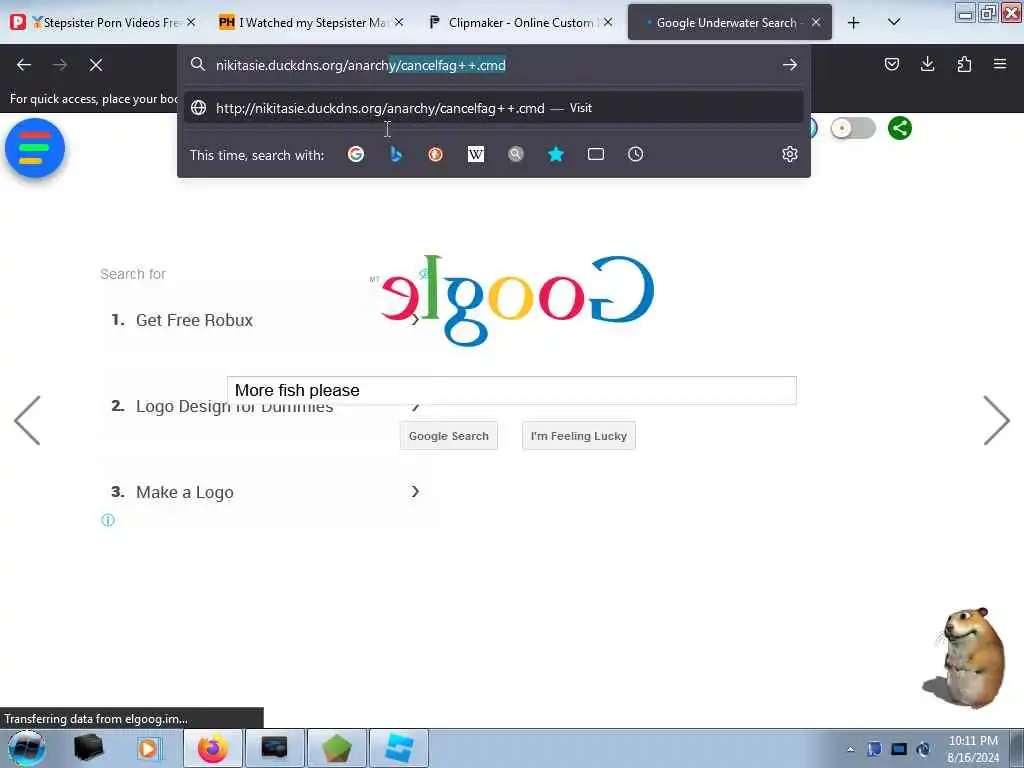Open a new tab with the plus button
The image size is (1024, 768).
[x=854, y=23]
